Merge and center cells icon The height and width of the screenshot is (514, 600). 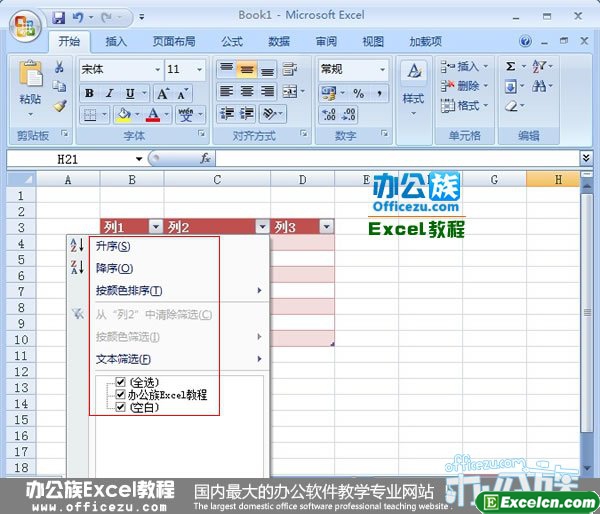point(290,91)
